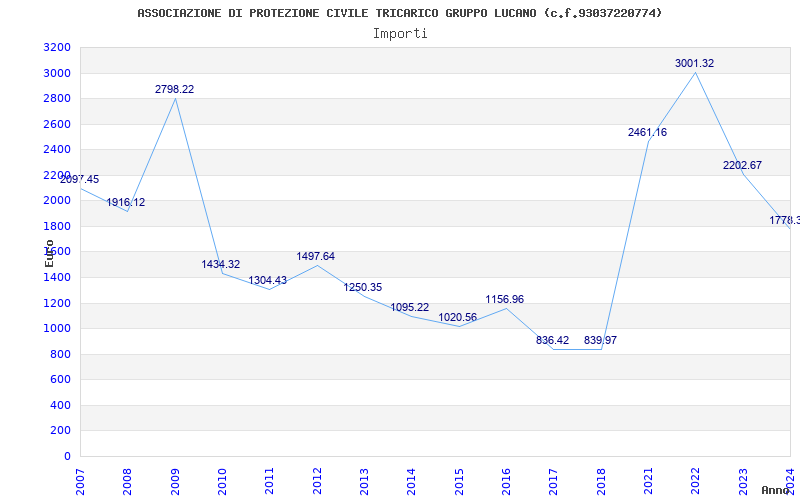Click the 1434.32 value label
Viewport: 800px width, 500px height.
pyautogui.click(x=220, y=264)
